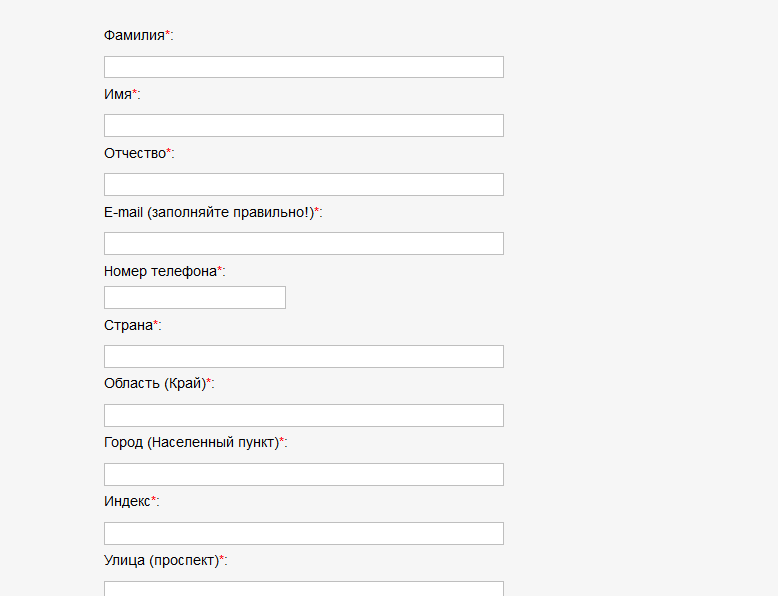
Task: Click the Область (Край) label text
Action: coord(154,384)
